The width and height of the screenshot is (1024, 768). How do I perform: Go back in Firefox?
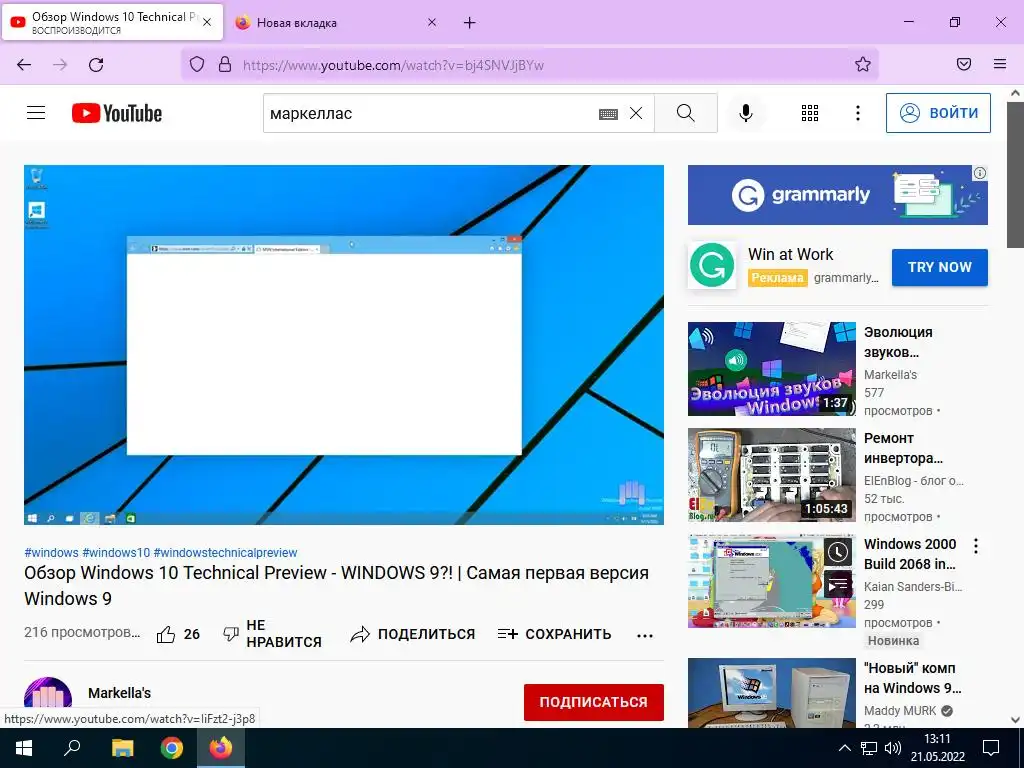pos(24,65)
